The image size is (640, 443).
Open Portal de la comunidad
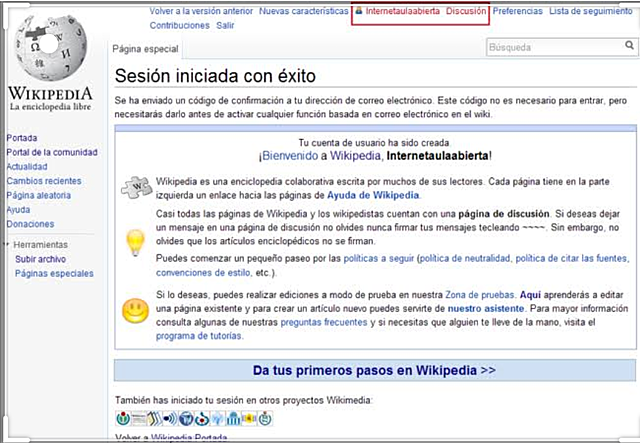pyautogui.click(x=52, y=152)
